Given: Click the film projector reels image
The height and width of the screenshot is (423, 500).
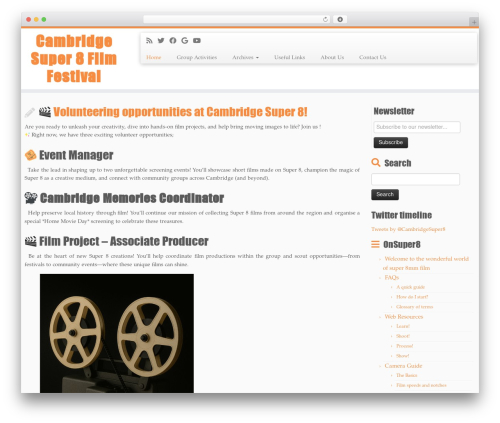Looking at the screenshot, I should 117,333.
